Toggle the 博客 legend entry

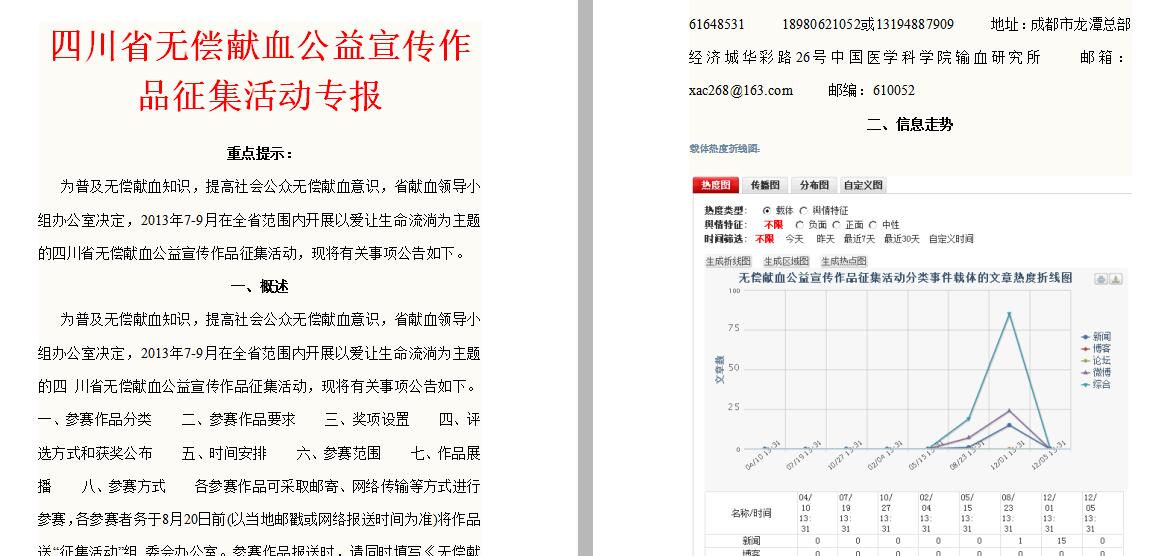pos(1096,349)
